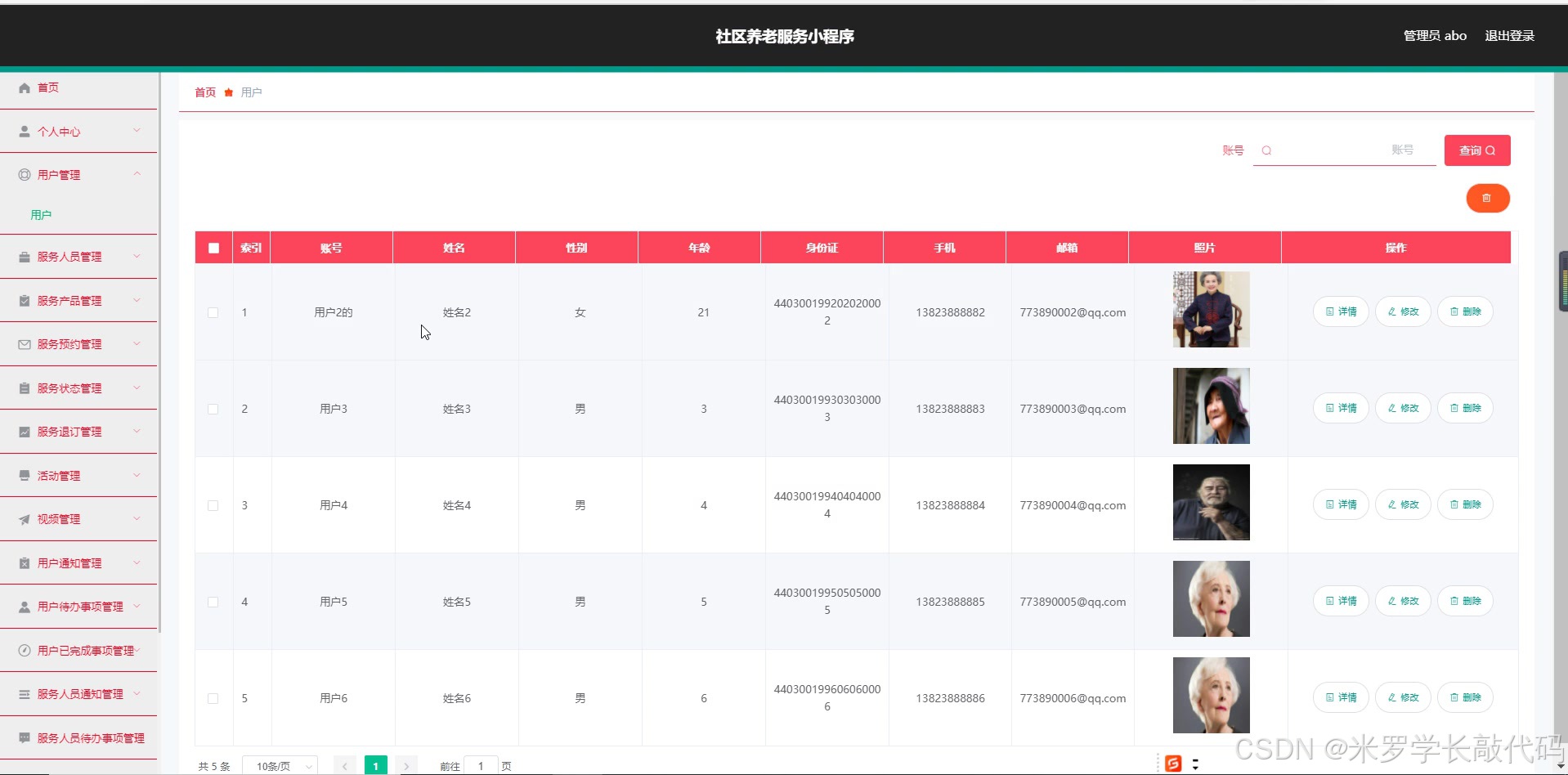Click 退出登录 to log out
Screen dimensions: 1568x775
point(1509,36)
